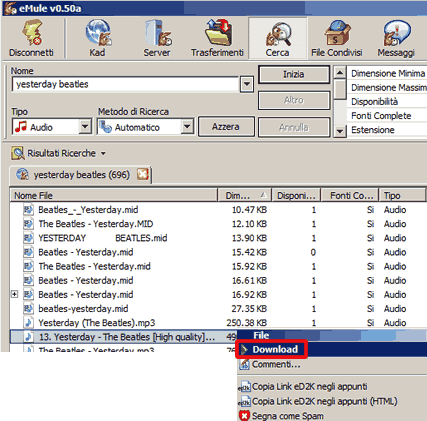Image resolution: width=427 pixels, height=421 pixels.
Task: Select file The Beatles - Yesterday.MID
Action: [x=96, y=224]
